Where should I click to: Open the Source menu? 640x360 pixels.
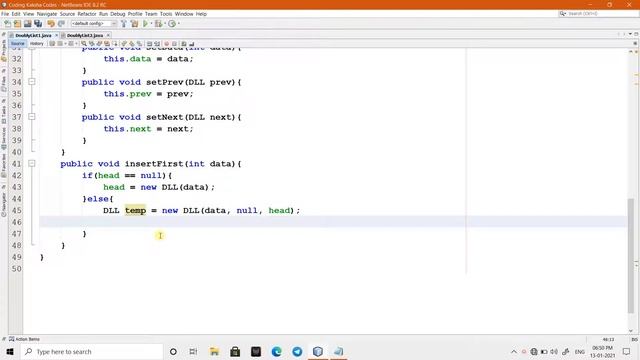[67, 14]
